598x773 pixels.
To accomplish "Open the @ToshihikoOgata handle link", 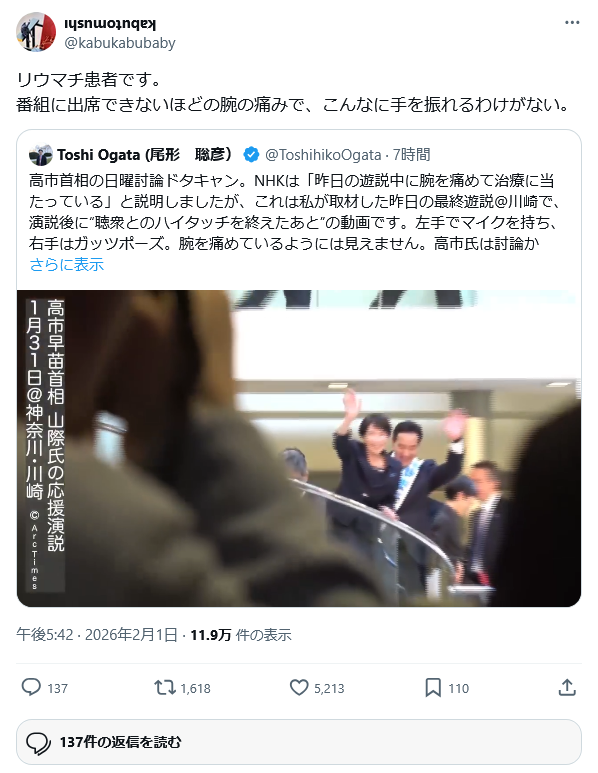I will tap(323, 155).
